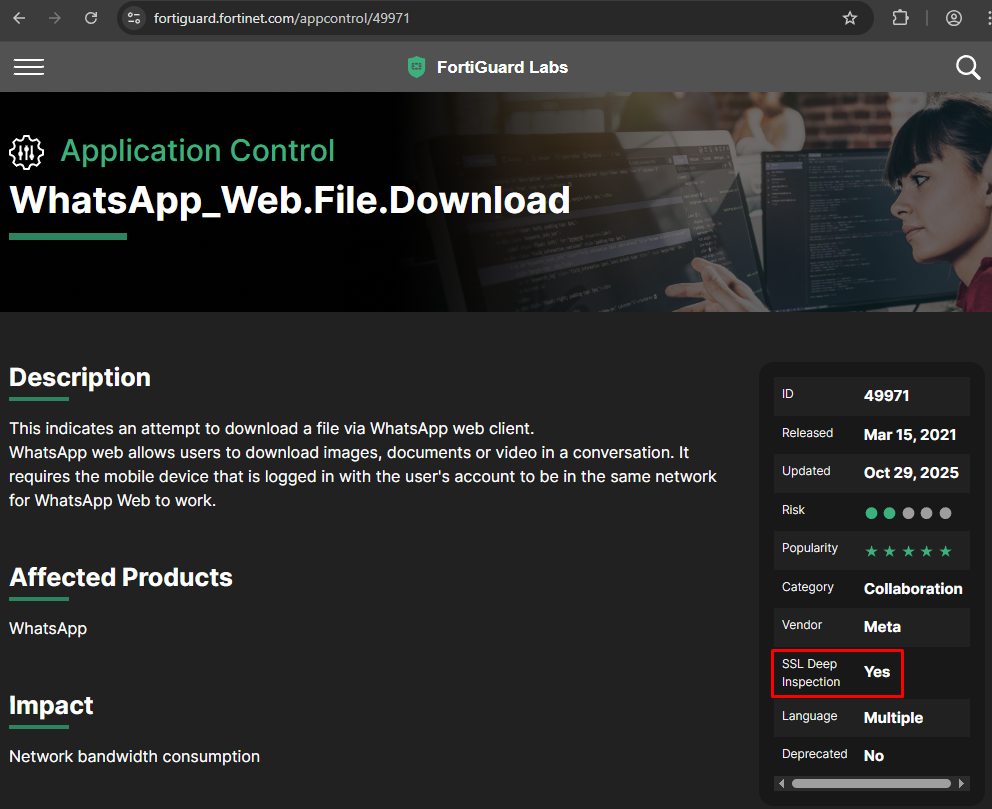This screenshot has height=809, width=992.
Task: Reload the FortiGuard page
Action: click(90, 17)
